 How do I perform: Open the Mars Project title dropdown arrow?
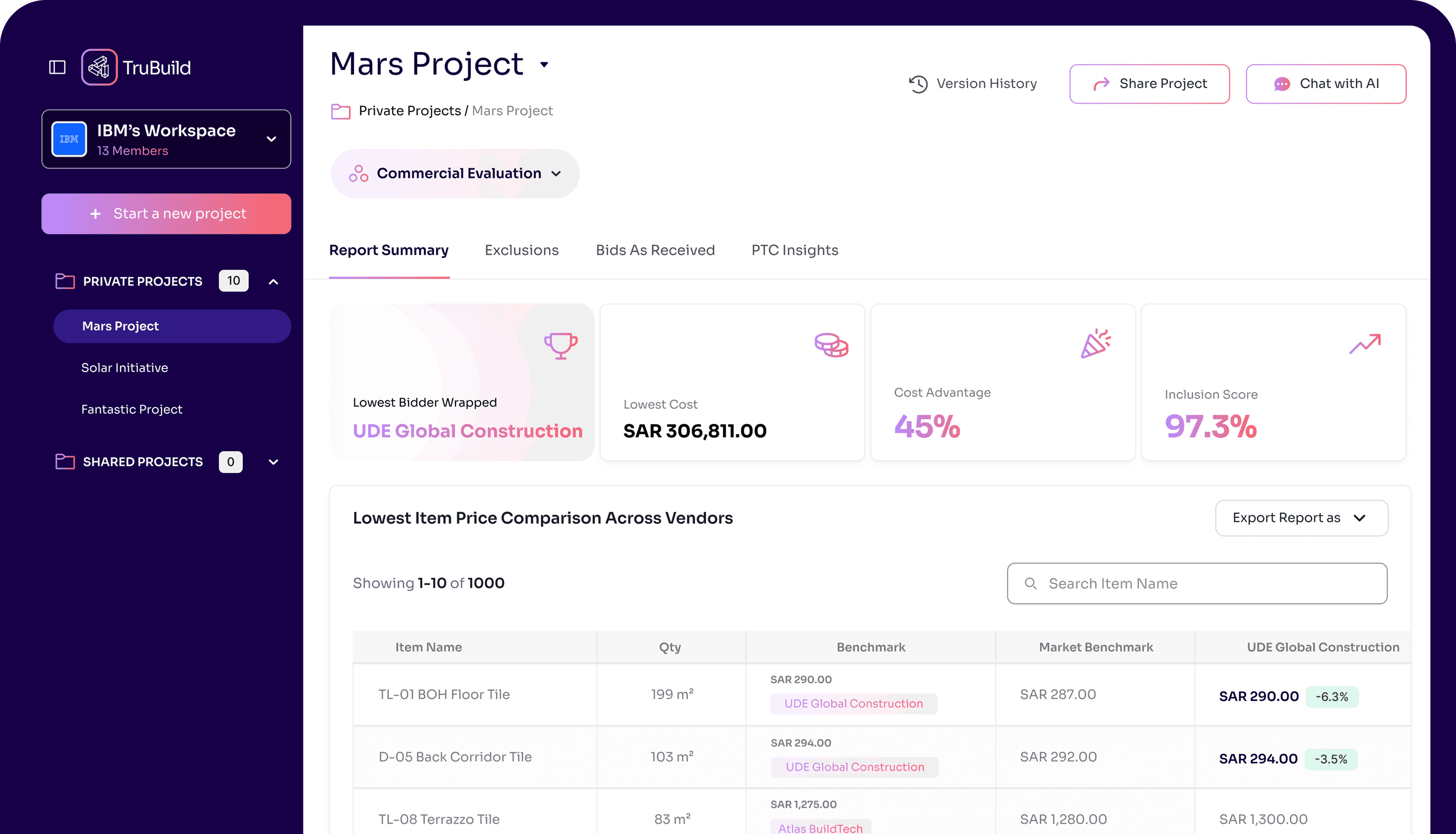pos(544,65)
